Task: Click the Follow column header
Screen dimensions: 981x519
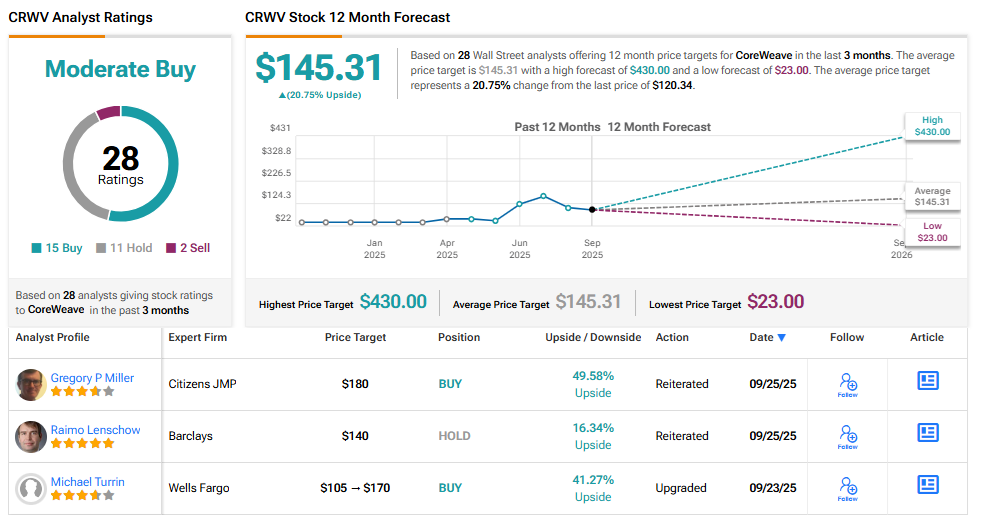Action: (846, 337)
